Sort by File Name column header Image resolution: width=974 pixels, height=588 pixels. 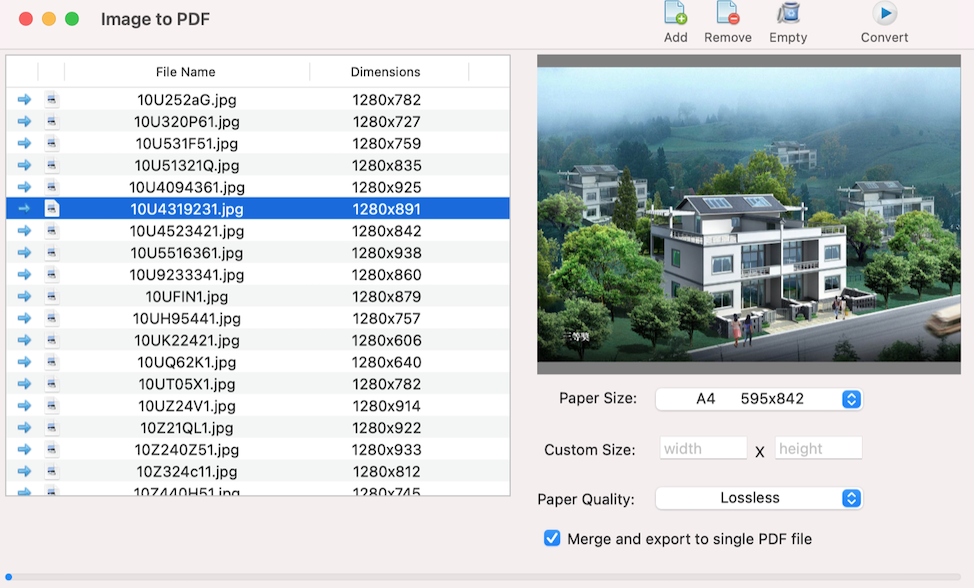186,72
